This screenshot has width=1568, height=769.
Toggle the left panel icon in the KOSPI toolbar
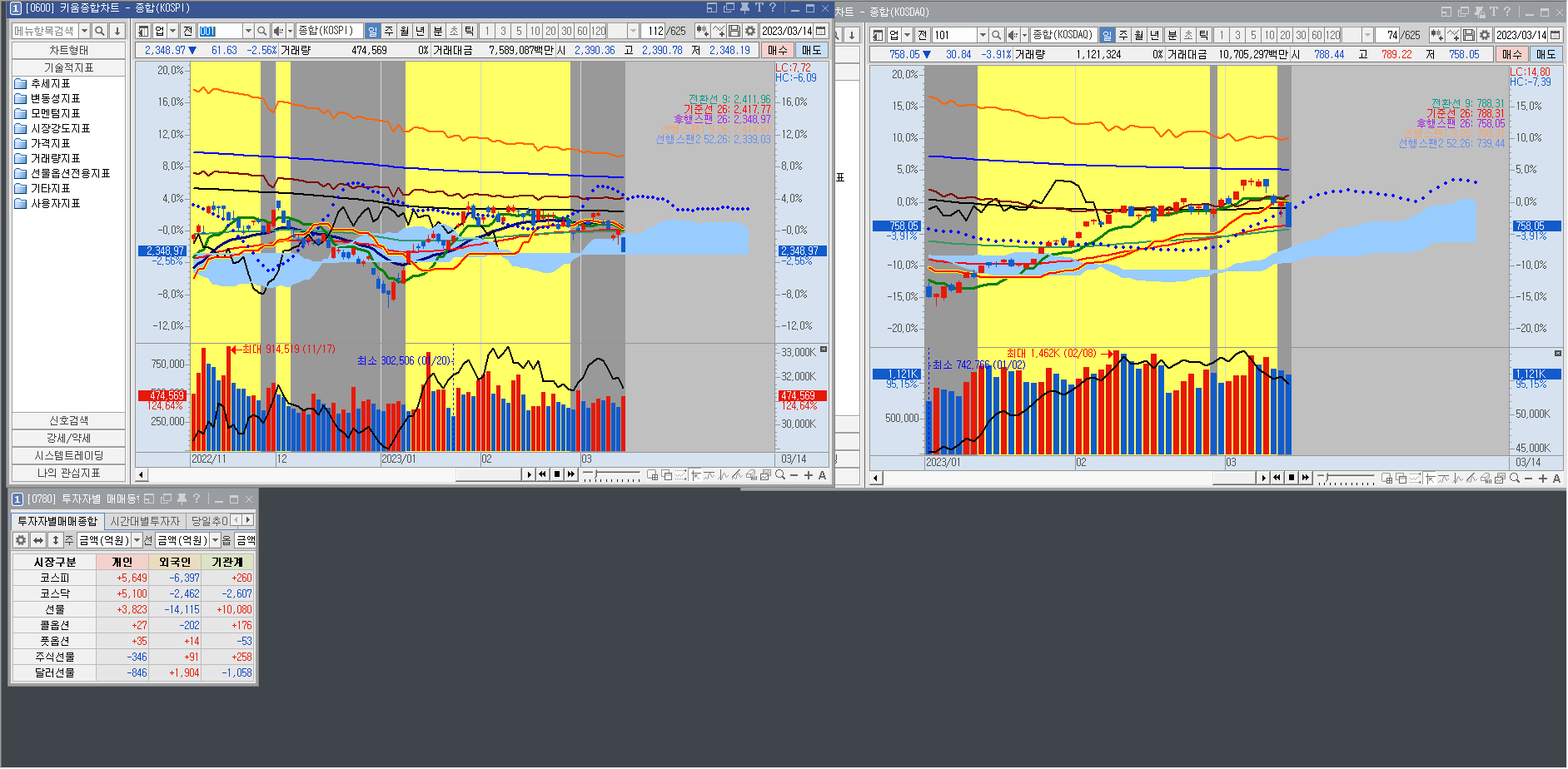pos(143,31)
